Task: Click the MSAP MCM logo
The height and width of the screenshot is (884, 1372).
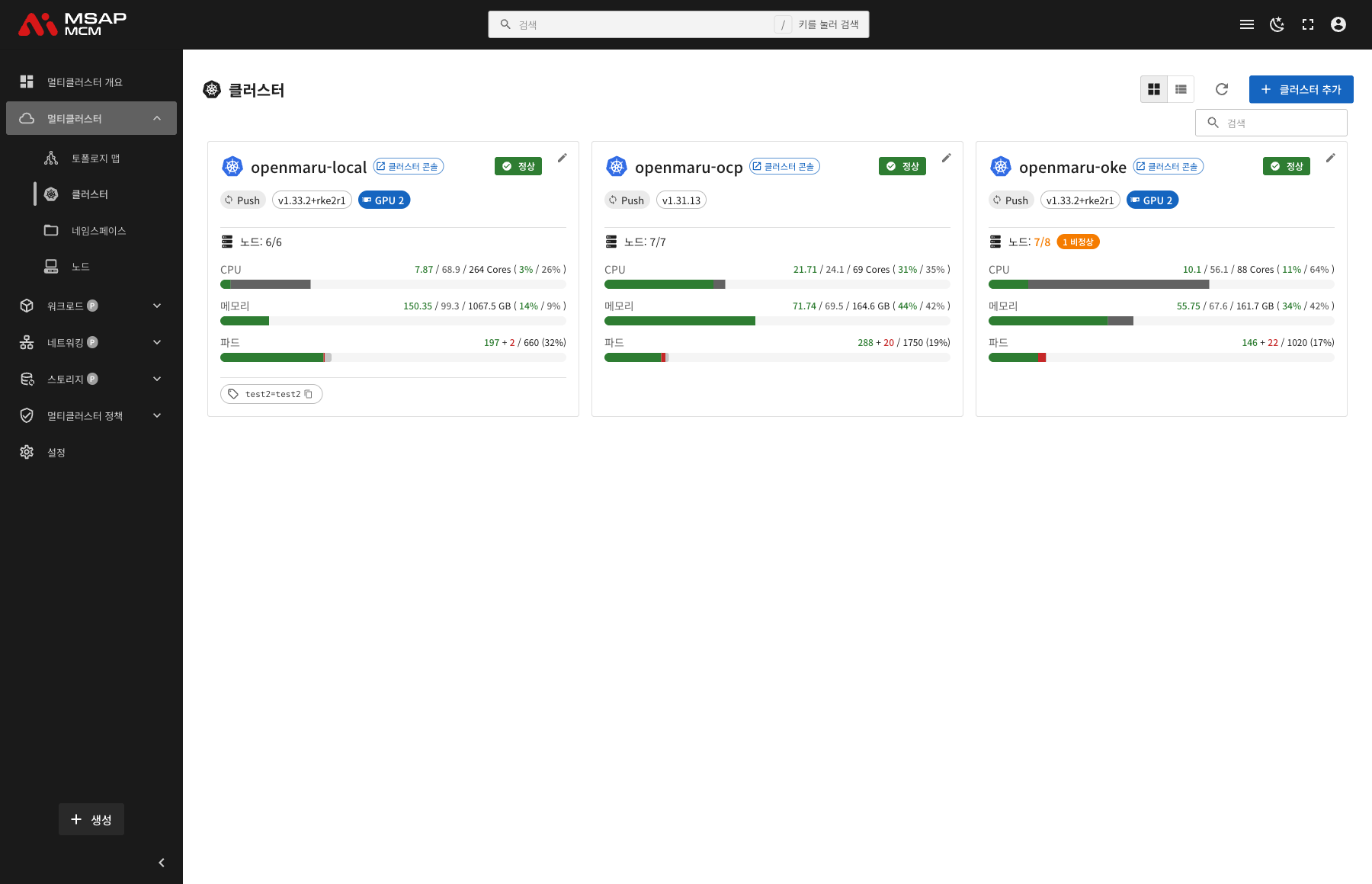Action: tap(72, 24)
